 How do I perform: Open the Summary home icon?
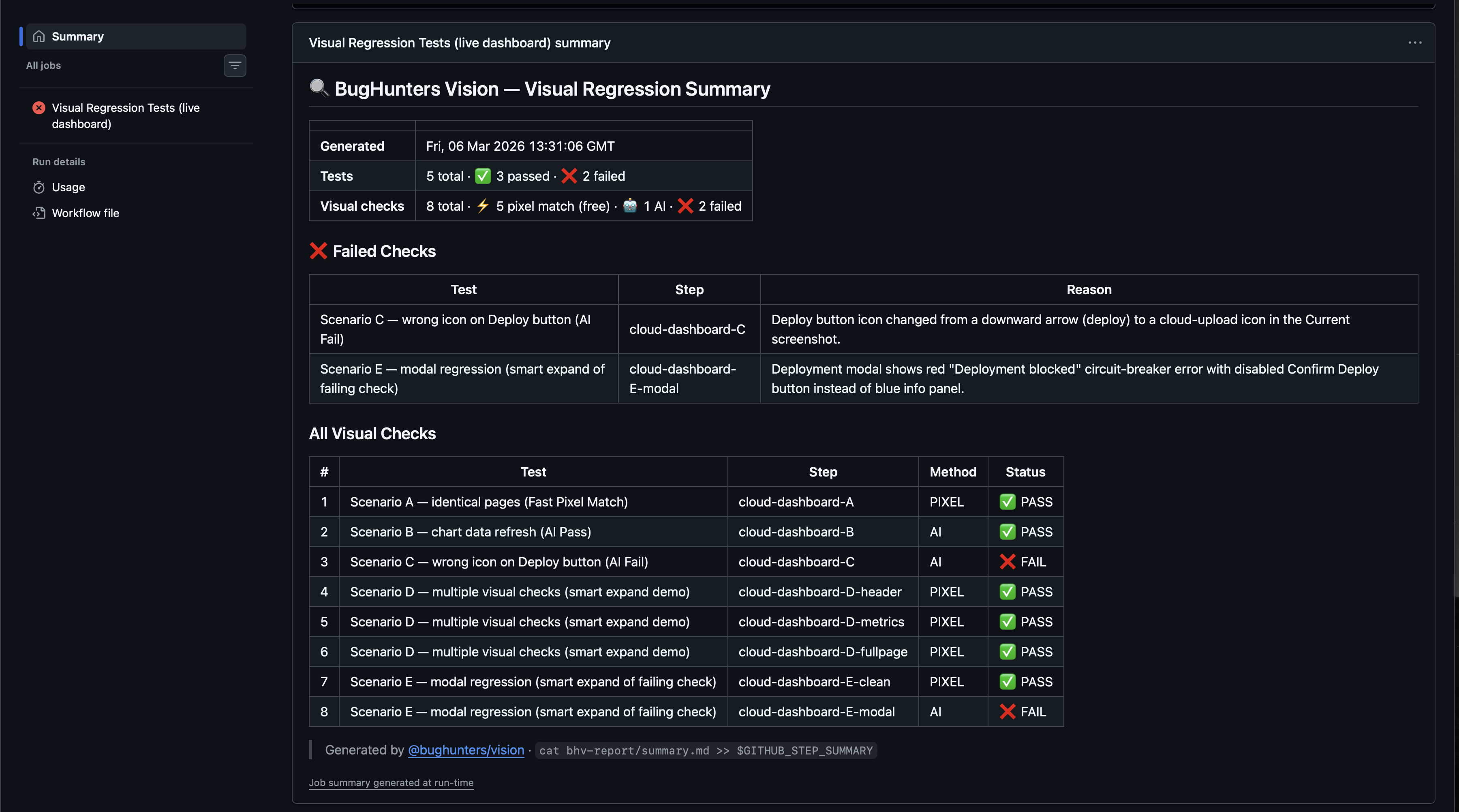(x=39, y=36)
